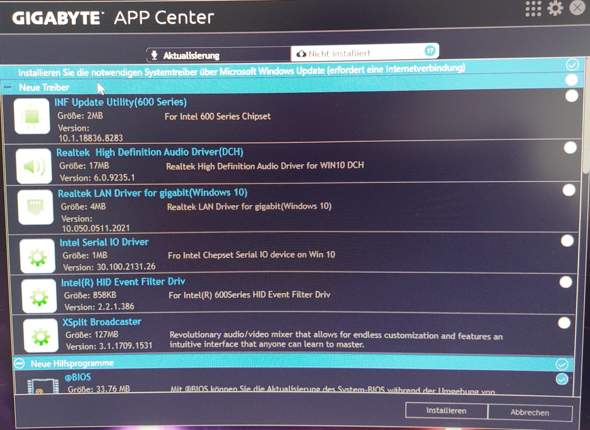The image size is (590, 430).
Task: Click the Realtek audio speaker icon
Action: click(34, 166)
